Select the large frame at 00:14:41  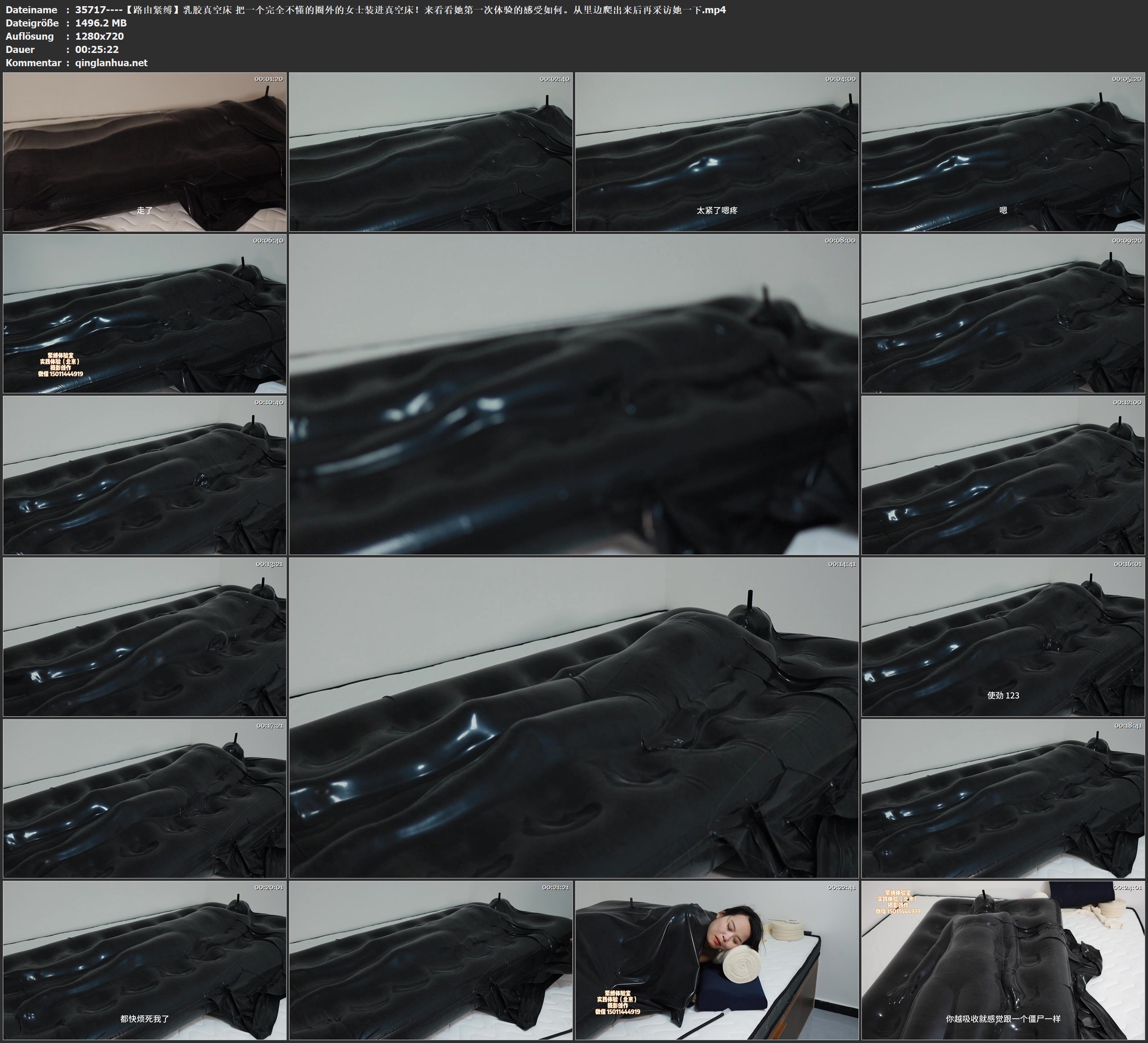tap(573, 717)
